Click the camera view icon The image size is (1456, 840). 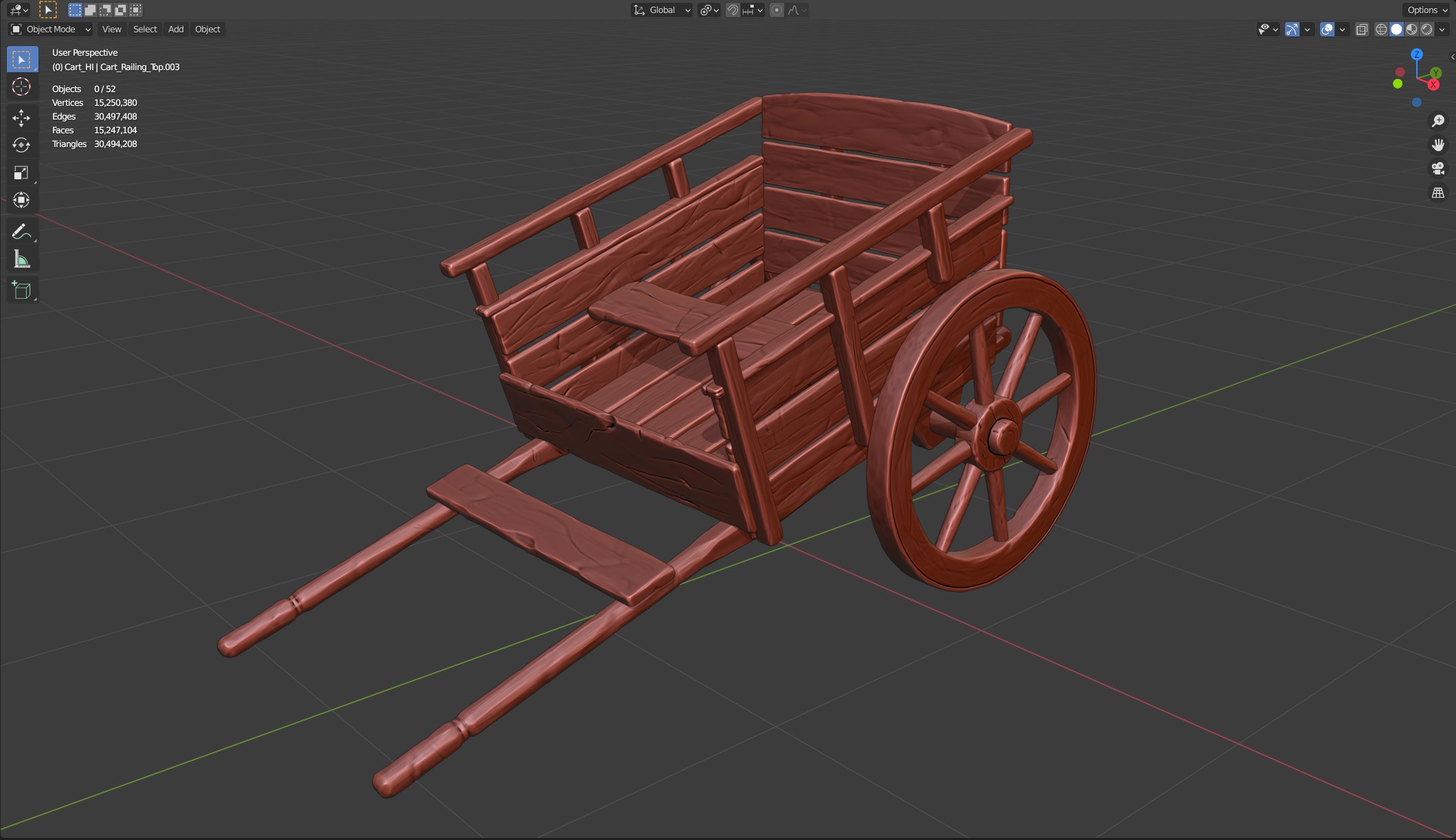pyautogui.click(x=1437, y=168)
